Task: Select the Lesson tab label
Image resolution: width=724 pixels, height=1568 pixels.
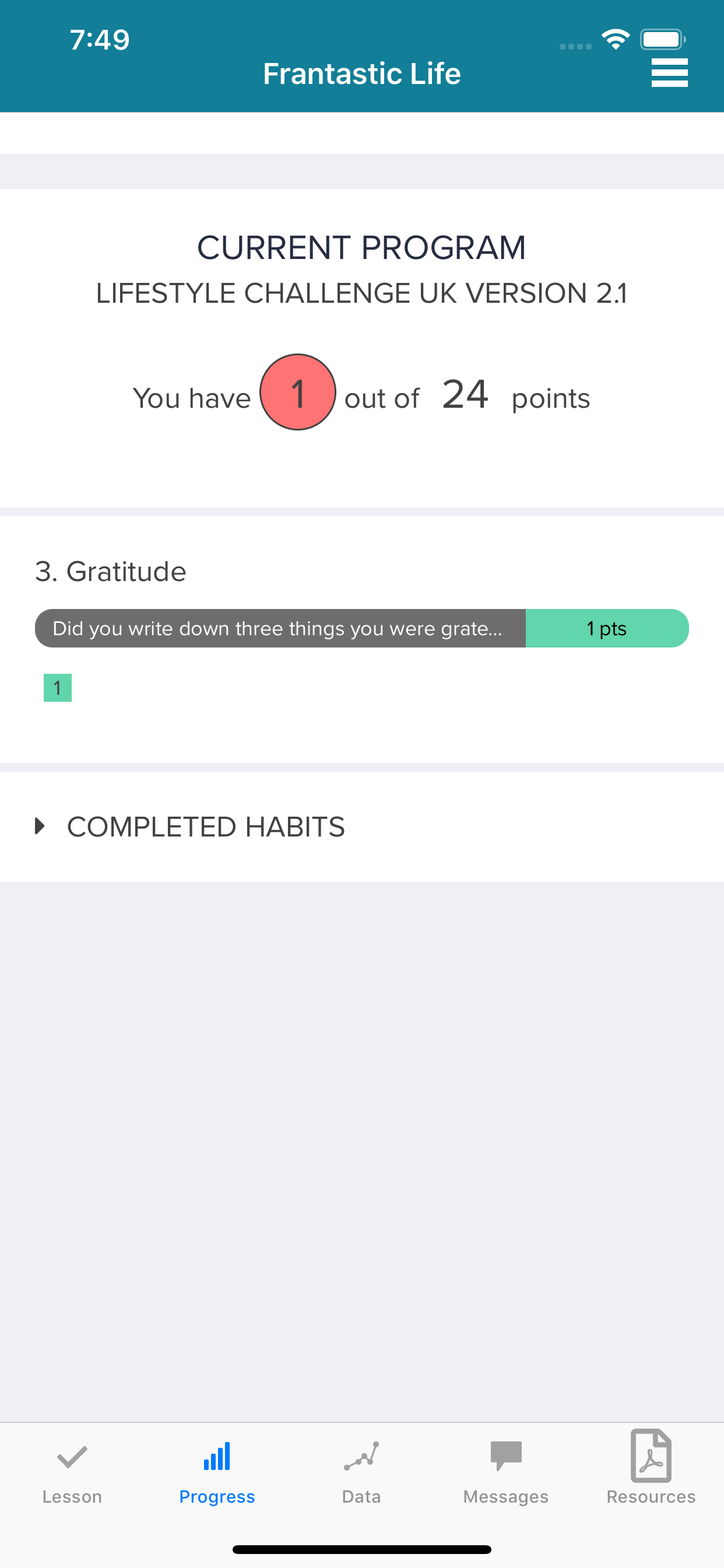Action: pyautogui.click(x=72, y=1497)
